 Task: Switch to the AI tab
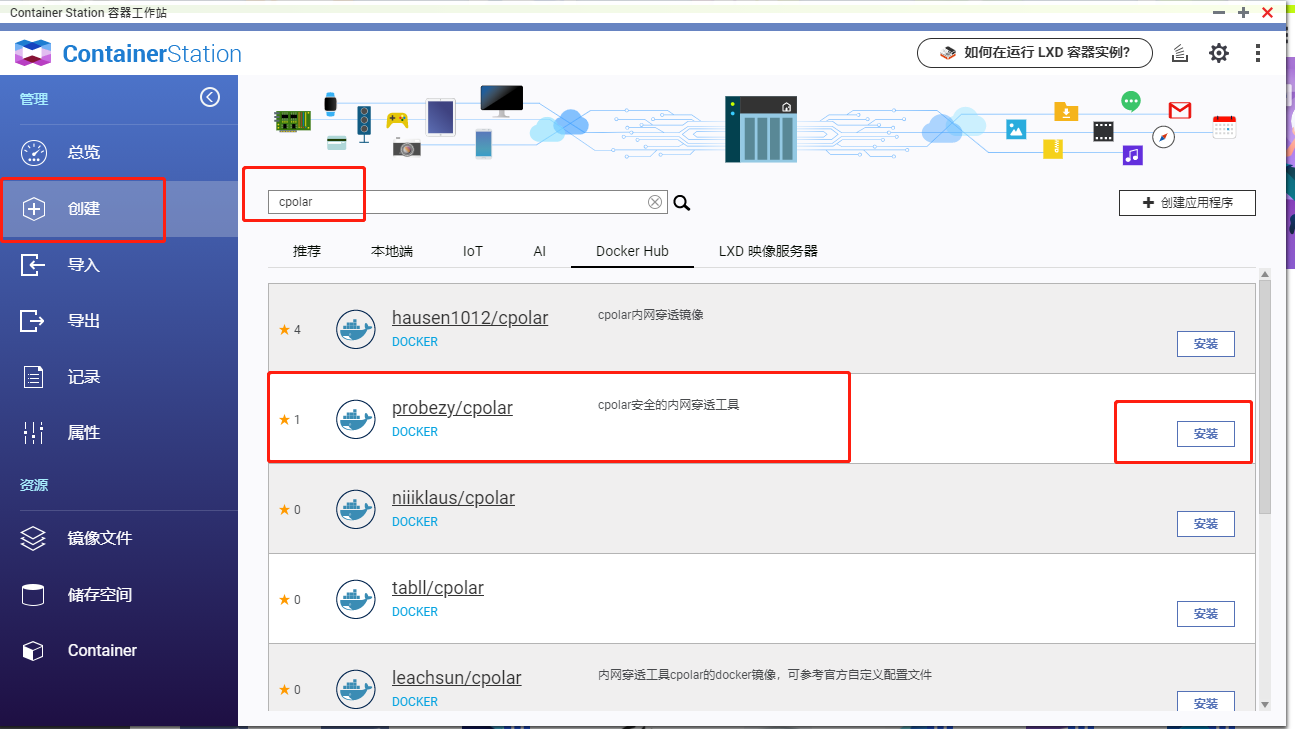click(x=540, y=251)
